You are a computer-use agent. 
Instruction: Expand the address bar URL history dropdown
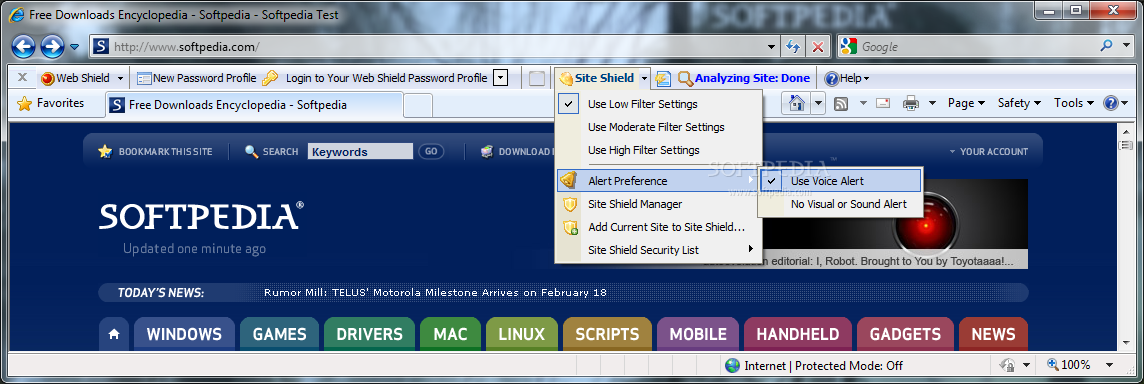(x=772, y=47)
